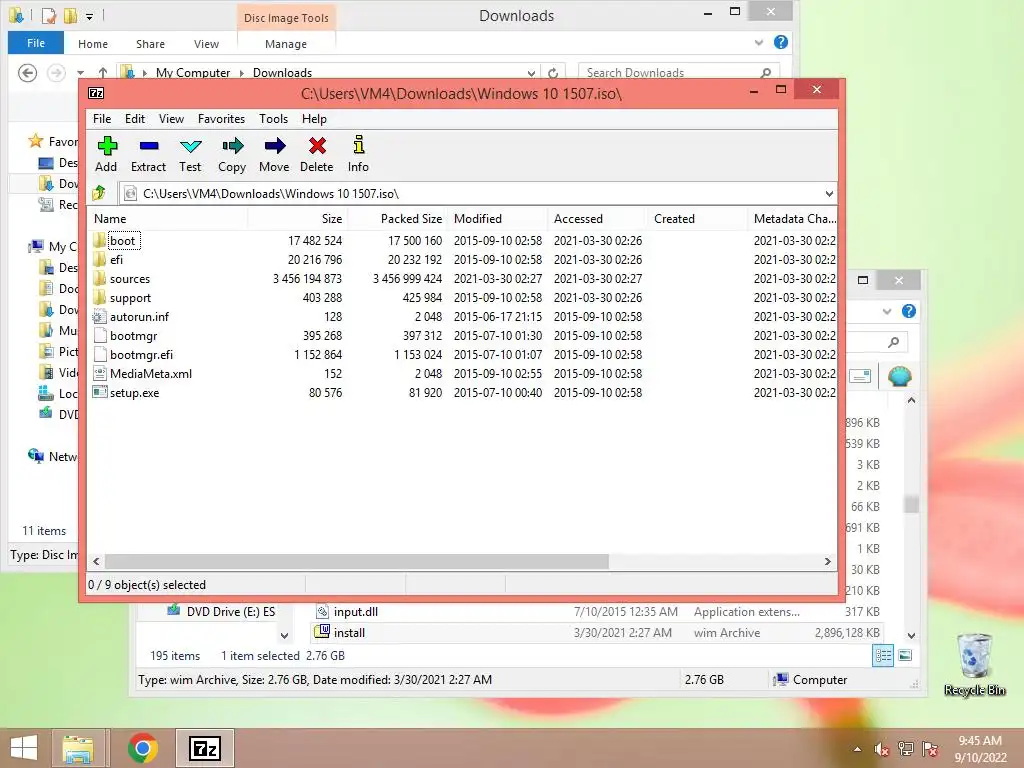Open the Help menu
The width and height of the screenshot is (1024, 768).
click(x=314, y=119)
